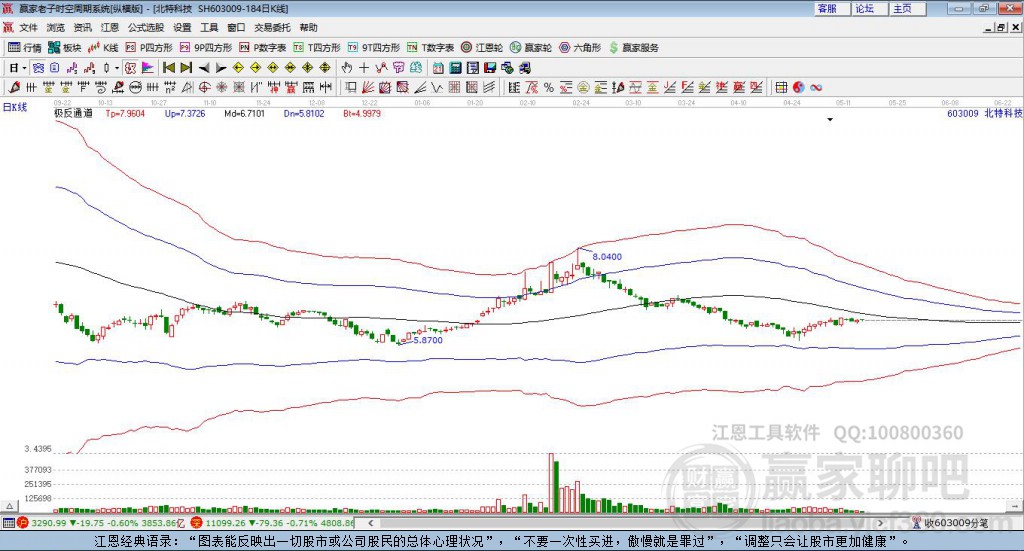
Task: Open the 文件 menu
Action: (x=28, y=27)
